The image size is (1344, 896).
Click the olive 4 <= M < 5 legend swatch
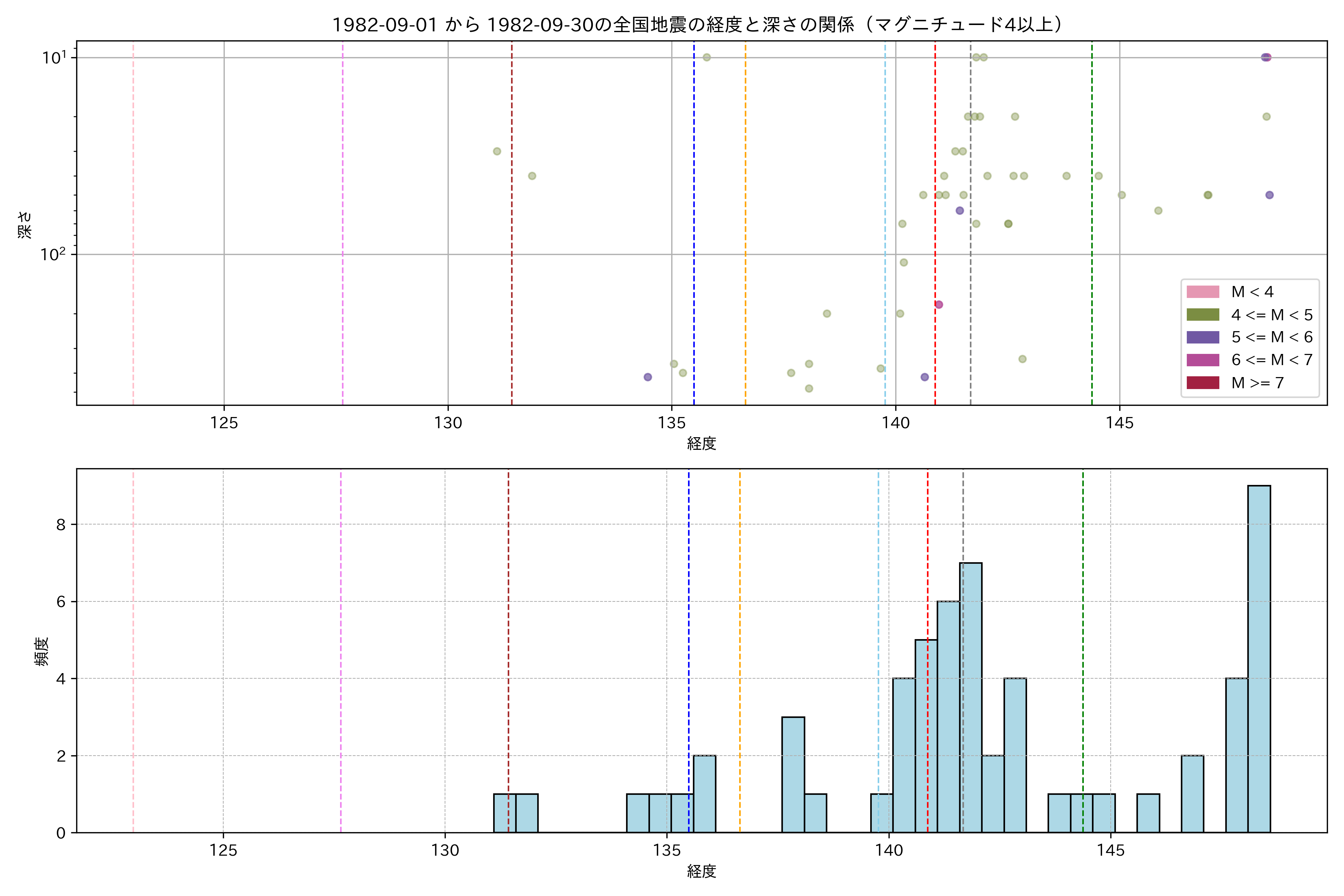(1202, 315)
